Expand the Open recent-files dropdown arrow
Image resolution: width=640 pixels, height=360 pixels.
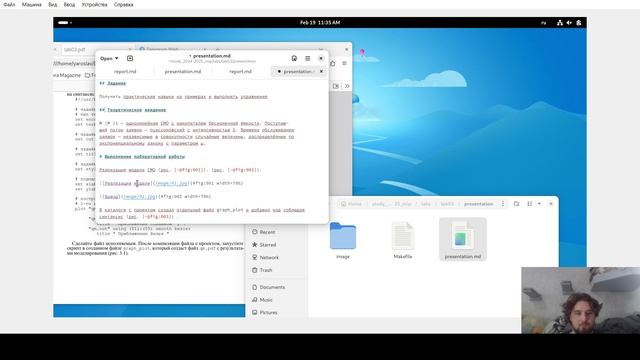tap(117, 58)
